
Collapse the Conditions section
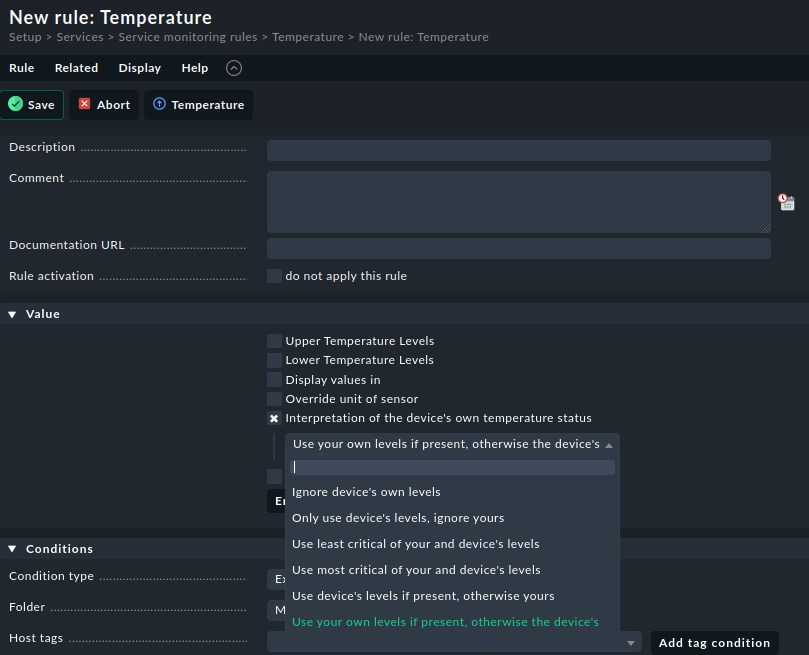[x=11, y=548]
